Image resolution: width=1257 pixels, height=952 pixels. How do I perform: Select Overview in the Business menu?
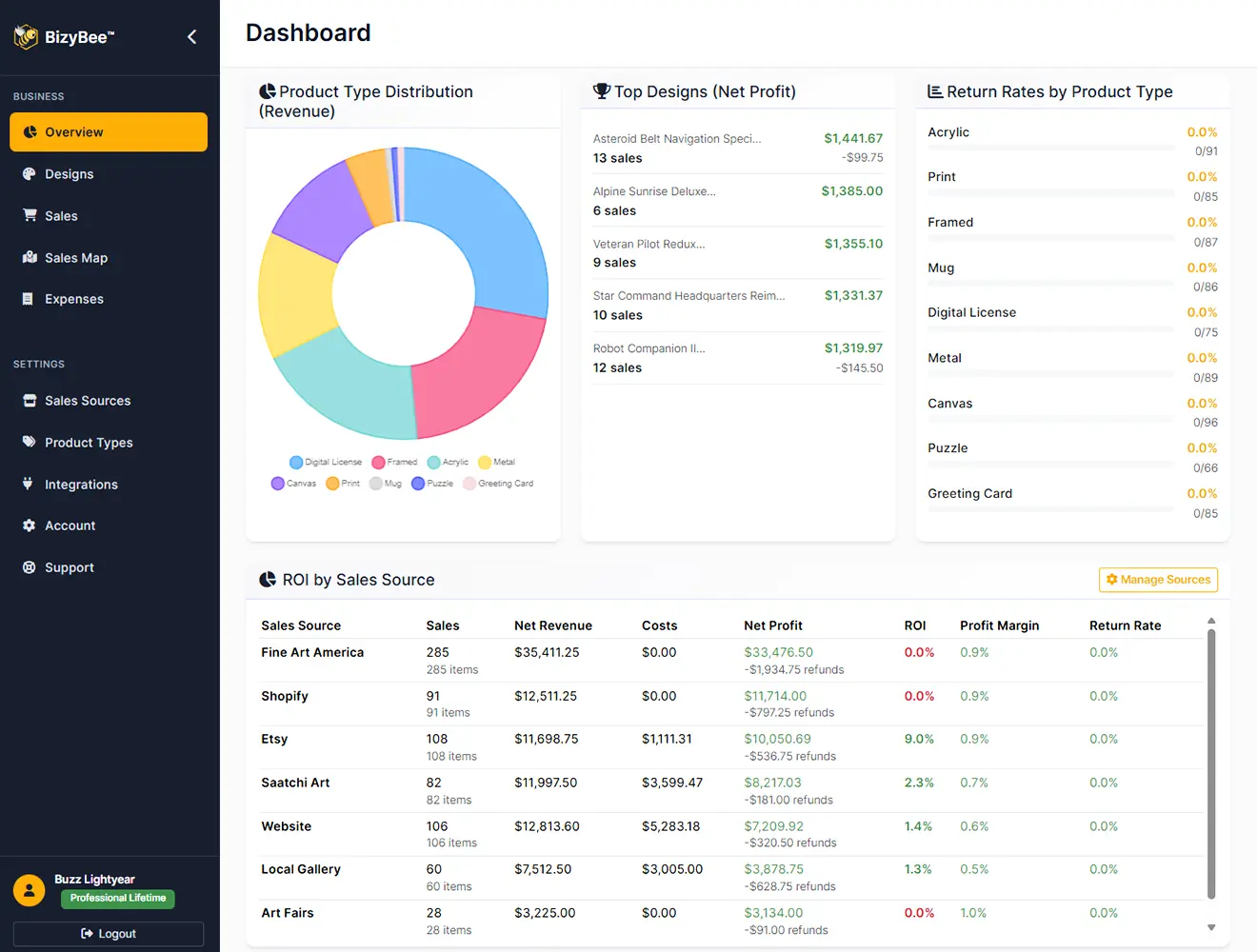click(x=108, y=132)
